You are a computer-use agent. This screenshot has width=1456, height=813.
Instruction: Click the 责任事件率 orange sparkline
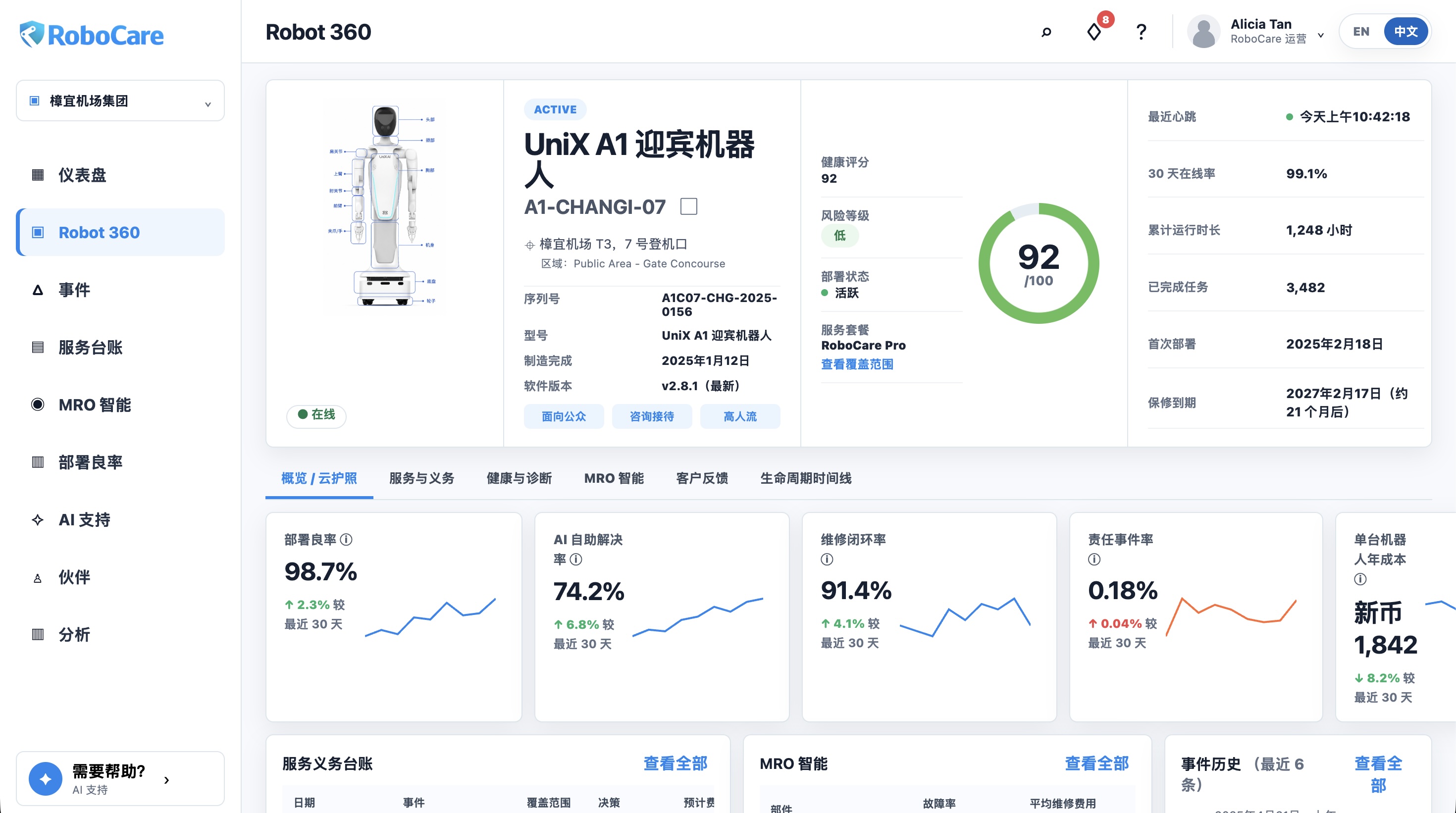coord(1231,616)
